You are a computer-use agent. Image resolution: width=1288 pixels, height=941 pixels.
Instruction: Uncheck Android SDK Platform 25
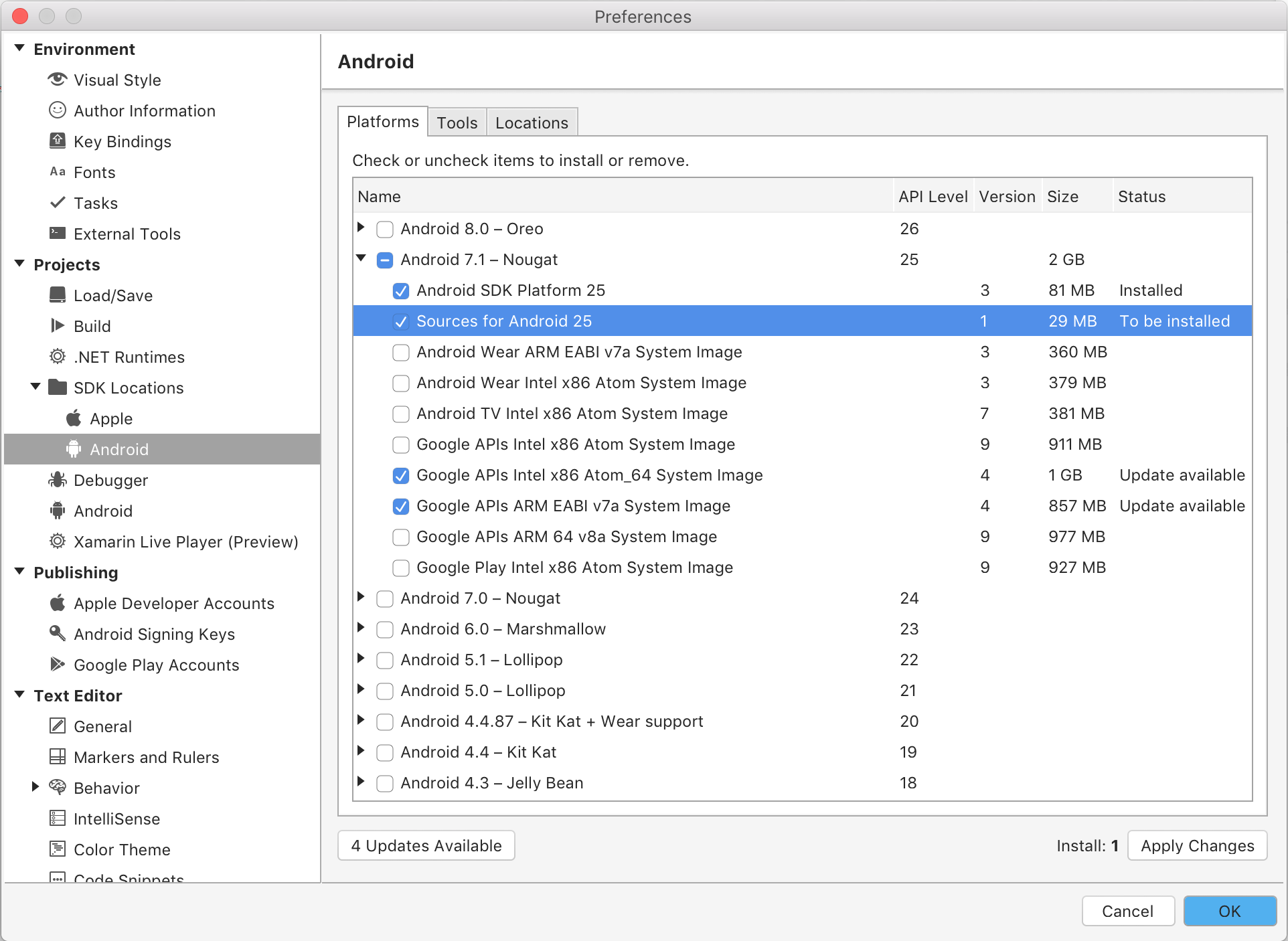(401, 290)
